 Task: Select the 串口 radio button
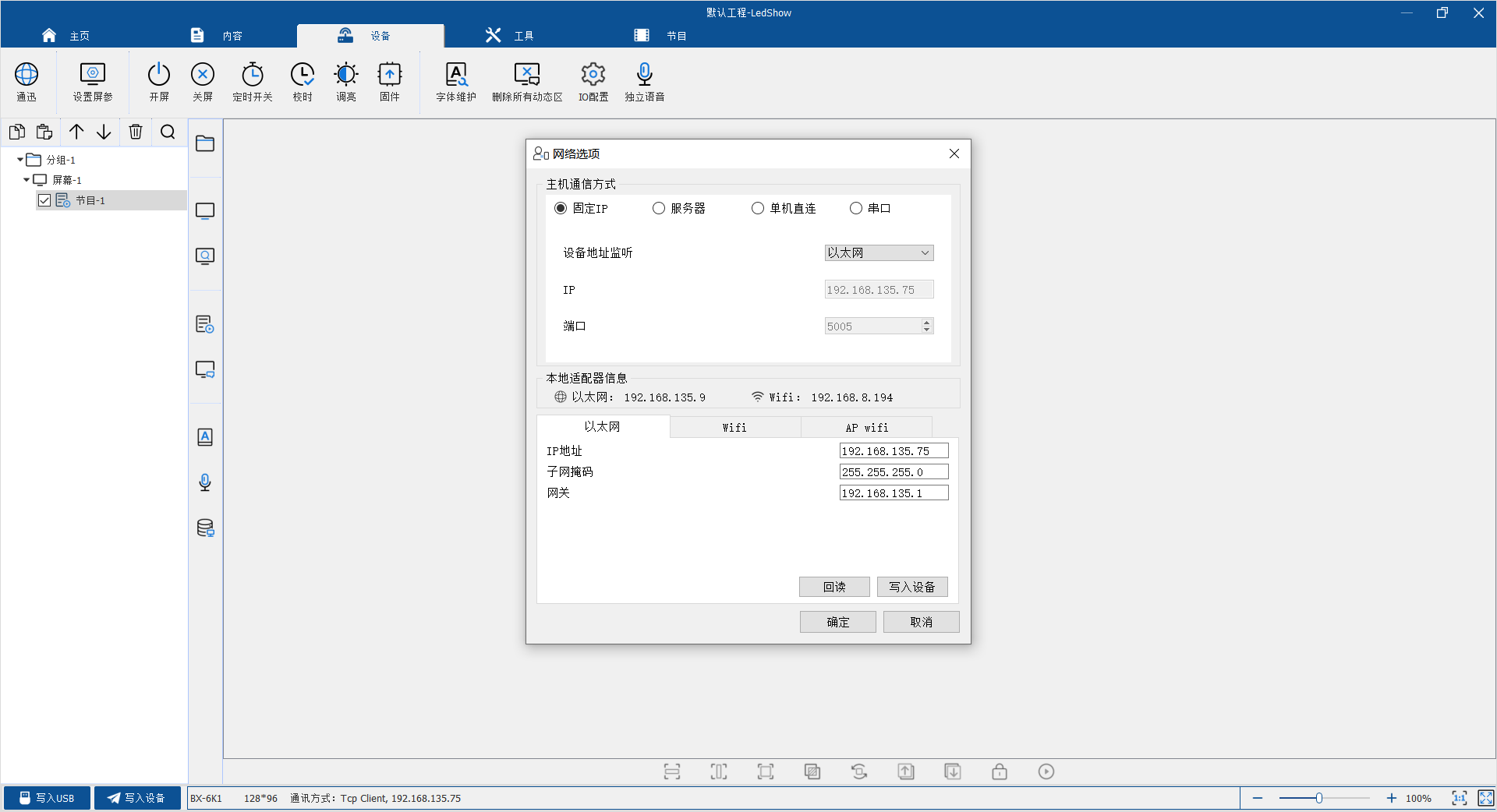pos(856,208)
